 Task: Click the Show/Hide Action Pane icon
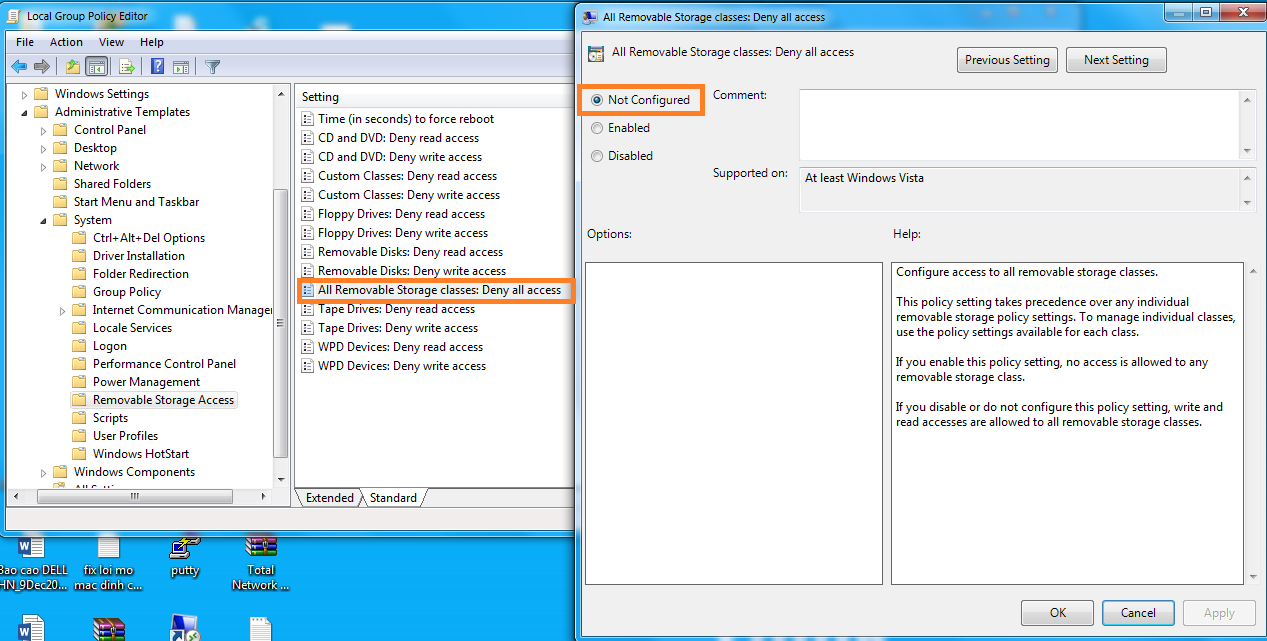pyautogui.click(x=181, y=67)
